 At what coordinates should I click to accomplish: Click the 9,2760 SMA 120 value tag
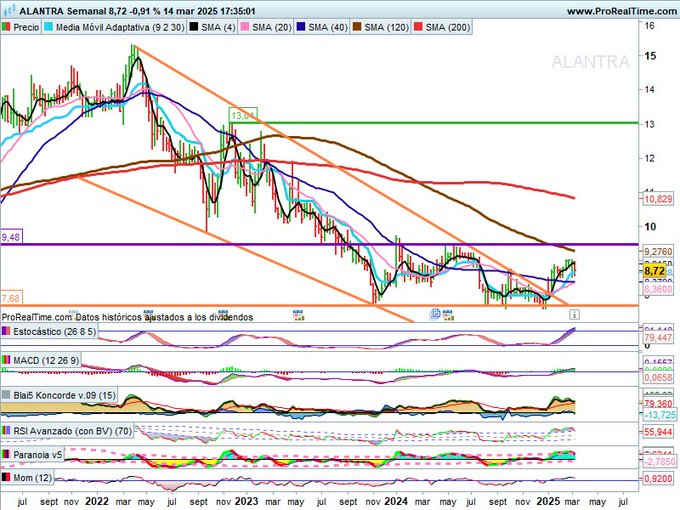658,252
